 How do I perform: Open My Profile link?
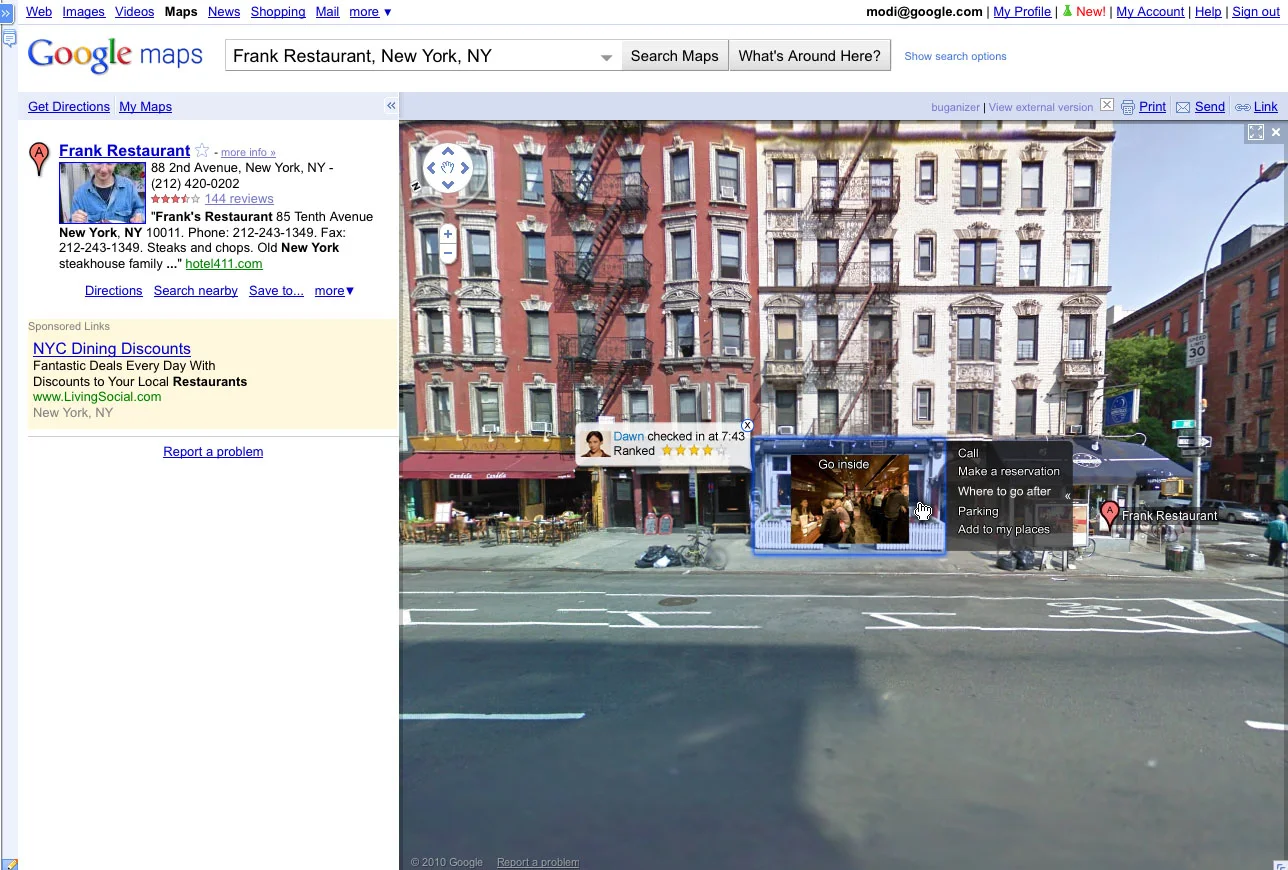point(1022,12)
